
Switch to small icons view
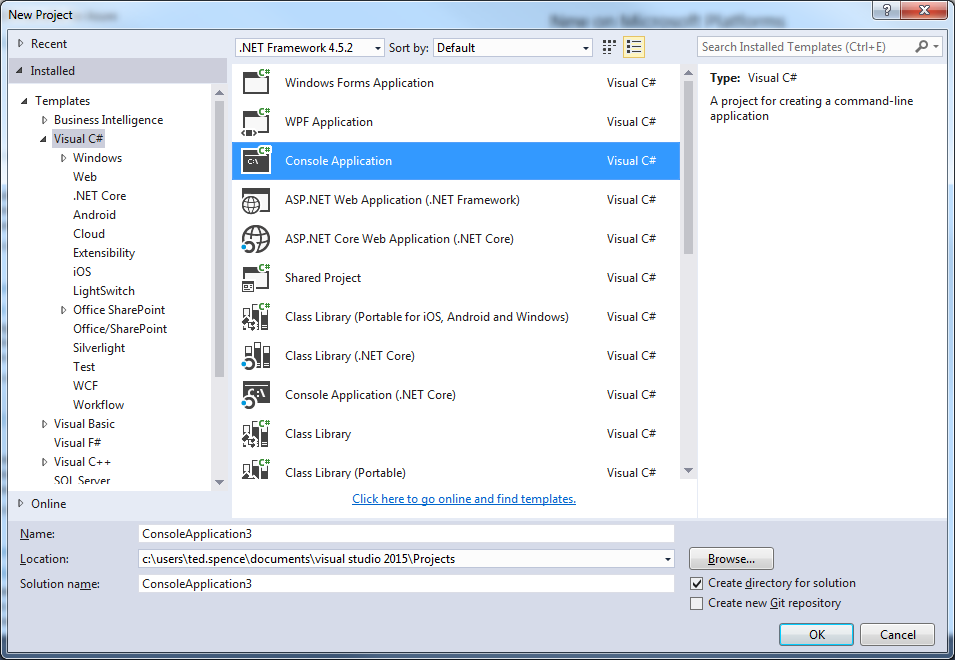[610, 48]
